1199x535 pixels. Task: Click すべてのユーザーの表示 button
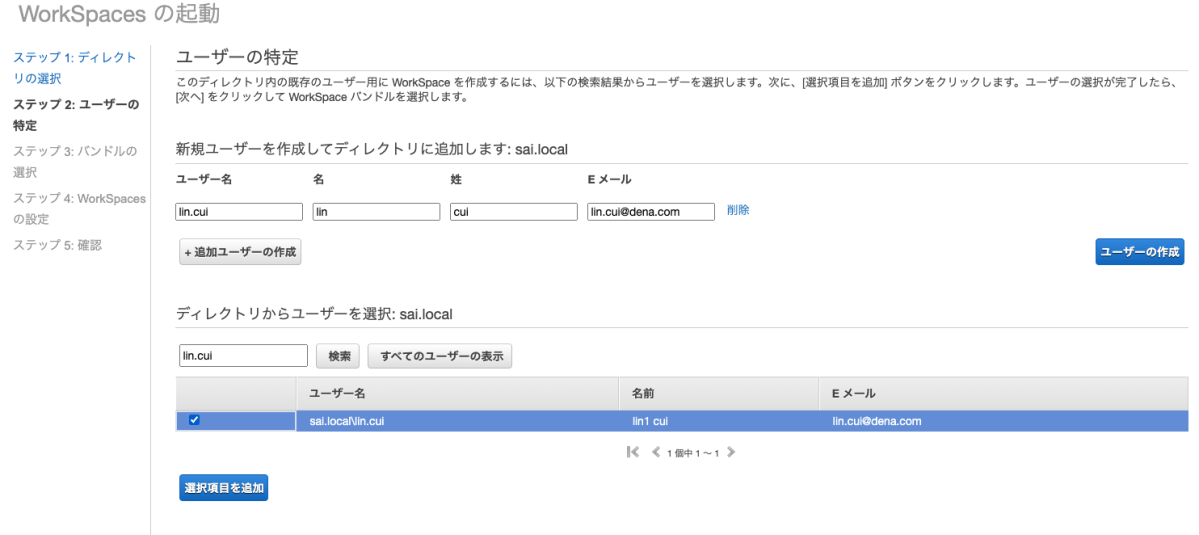[x=440, y=356]
